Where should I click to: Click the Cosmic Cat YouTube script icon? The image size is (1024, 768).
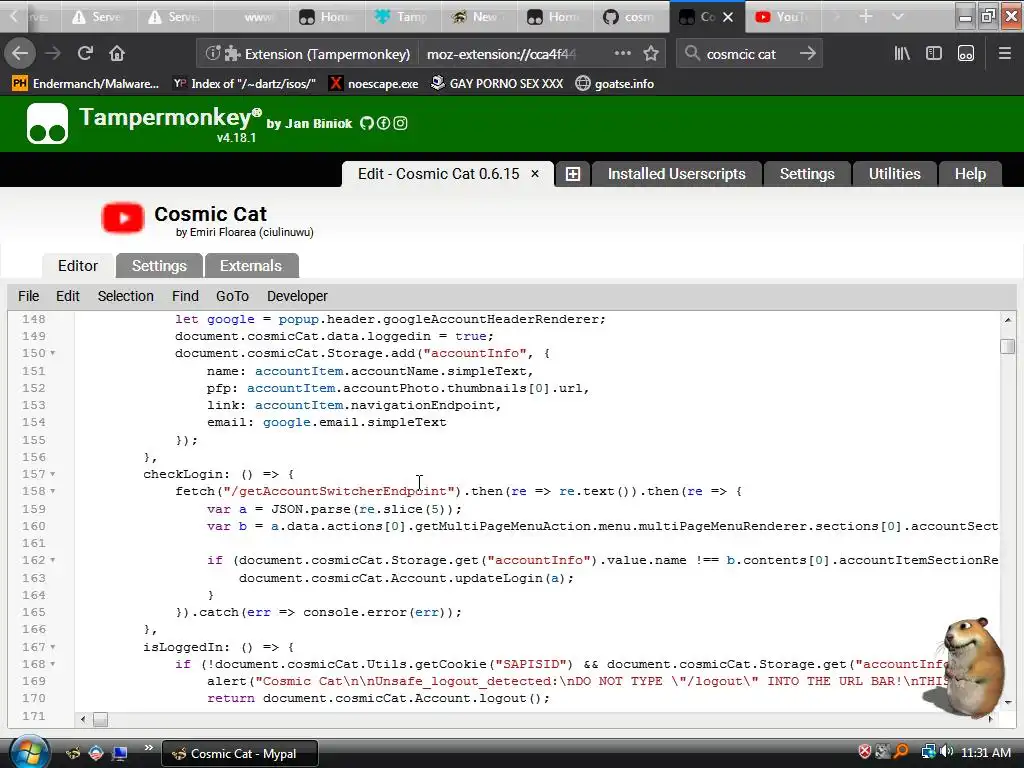123,218
